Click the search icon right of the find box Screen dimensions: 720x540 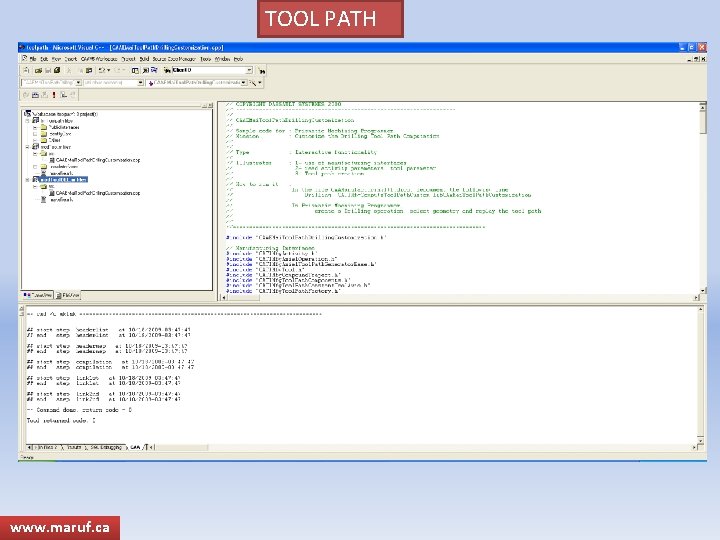(262, 71)
